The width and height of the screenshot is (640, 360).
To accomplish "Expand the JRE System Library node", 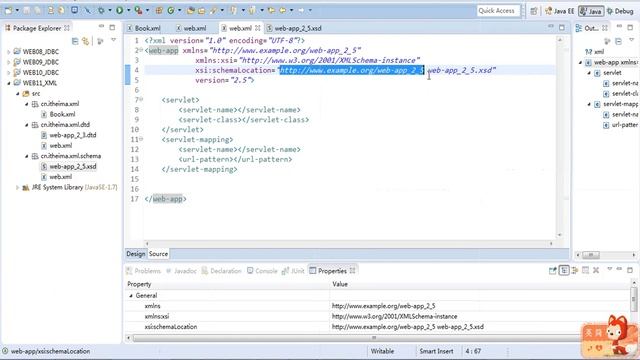I will (17, 187).
